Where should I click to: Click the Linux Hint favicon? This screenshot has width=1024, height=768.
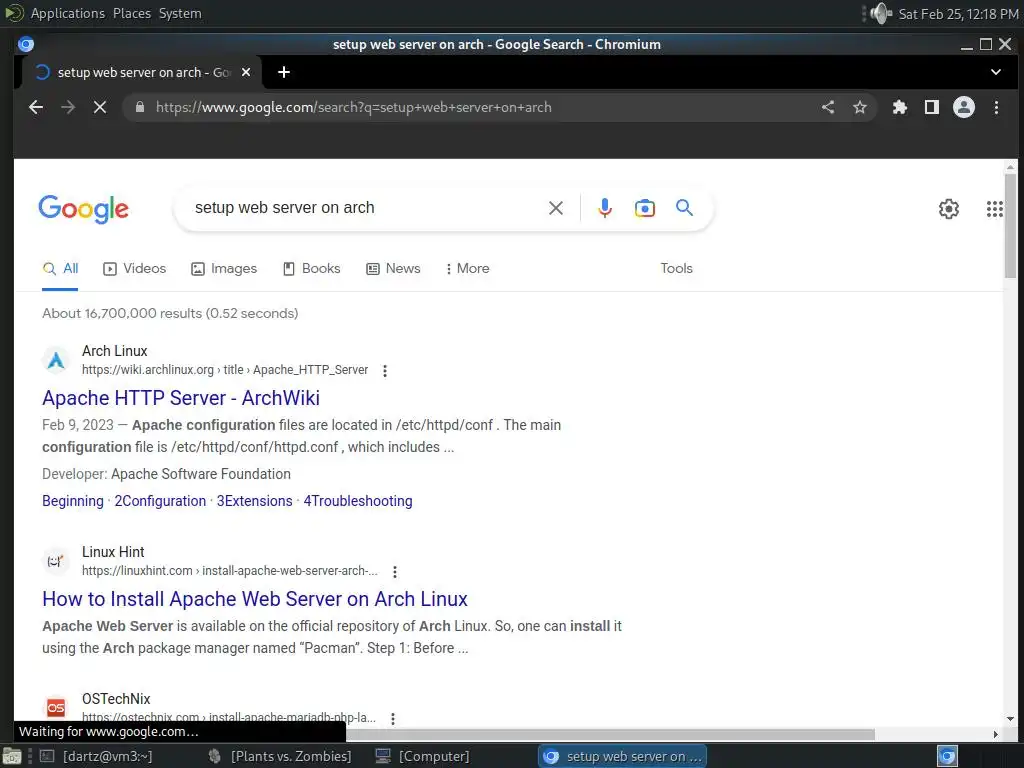56,561
